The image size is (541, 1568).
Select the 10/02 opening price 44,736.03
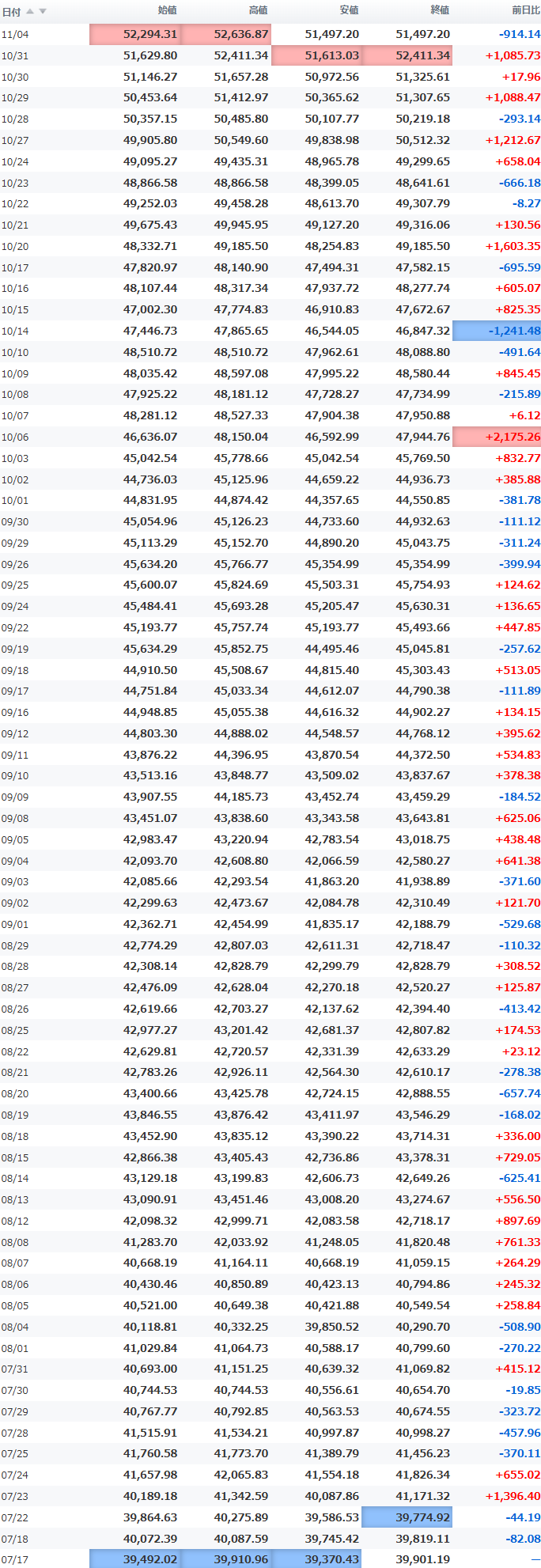click(x=150, y=479)
